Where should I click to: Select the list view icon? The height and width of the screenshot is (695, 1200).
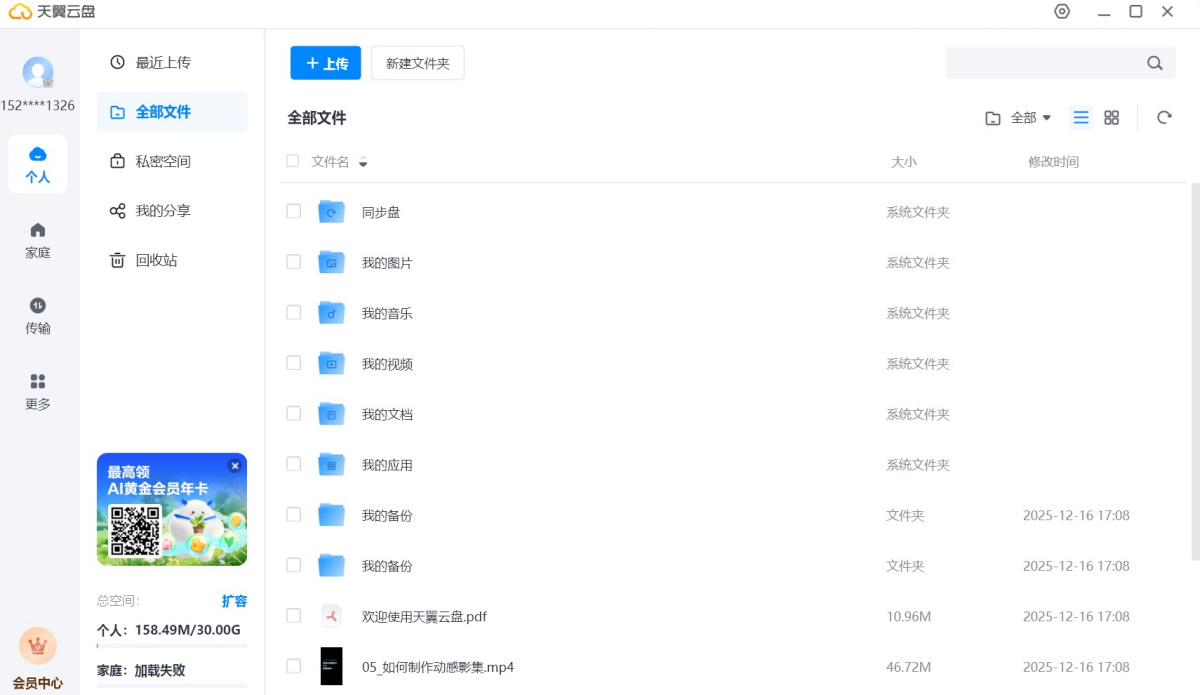[1081, 118]
